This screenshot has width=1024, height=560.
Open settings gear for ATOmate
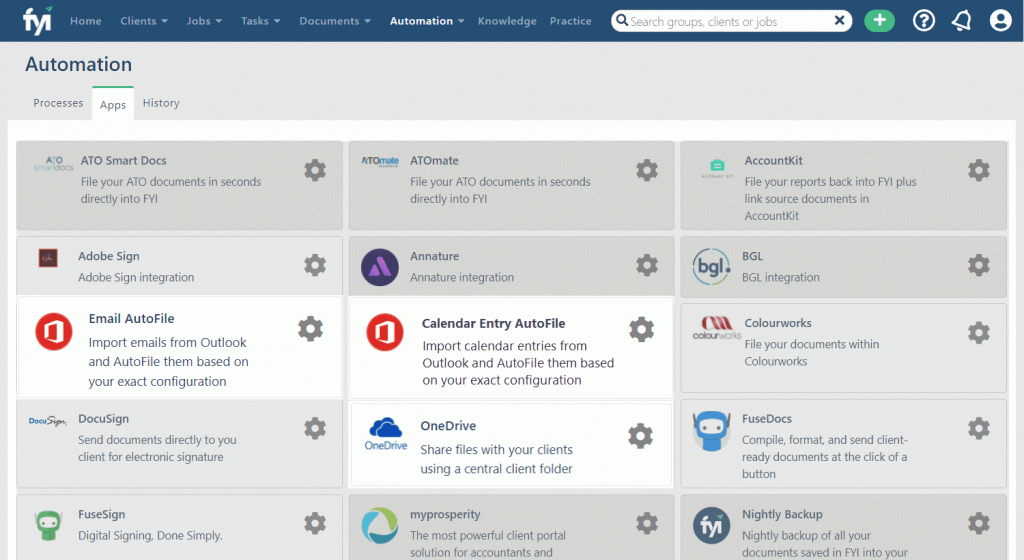pos(647,170)
